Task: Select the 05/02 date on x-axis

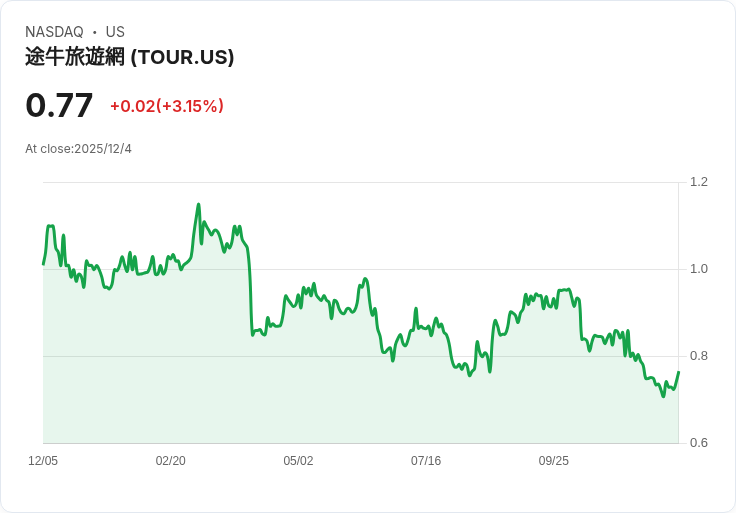Action: coord(298,461)
